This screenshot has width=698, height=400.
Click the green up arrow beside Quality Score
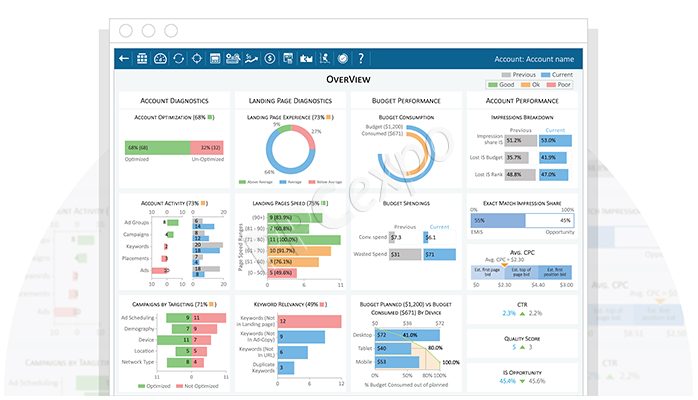click(x=523, y=347)
